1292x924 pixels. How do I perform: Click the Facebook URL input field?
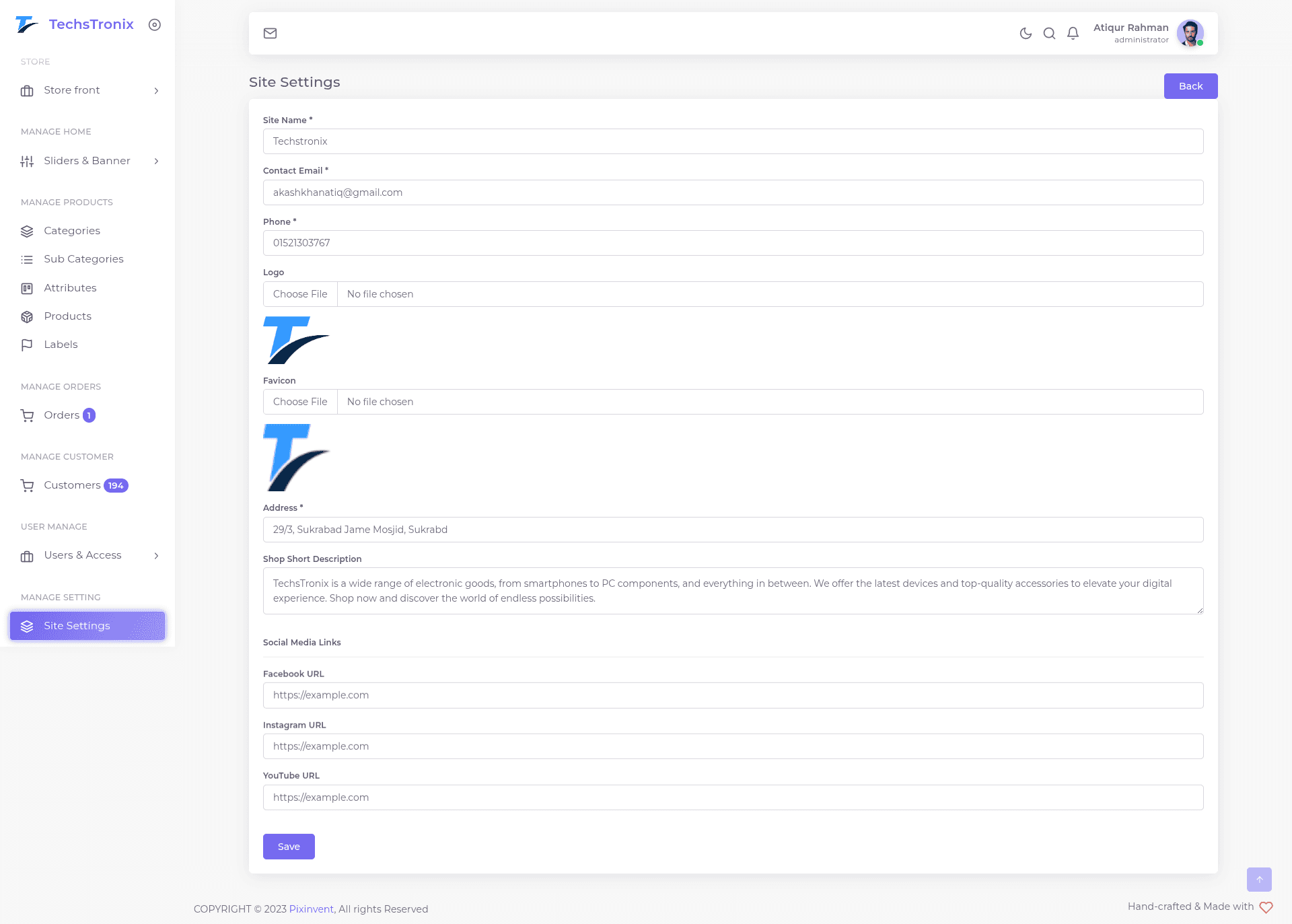pos(733,695)
